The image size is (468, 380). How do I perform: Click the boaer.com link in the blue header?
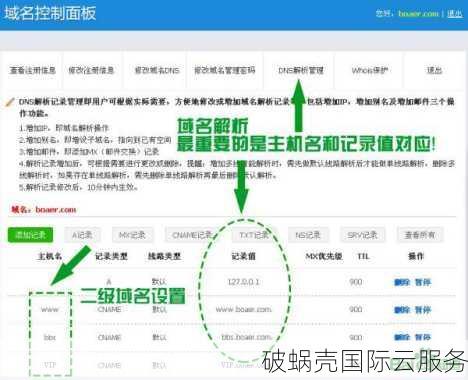coord(418,14)
